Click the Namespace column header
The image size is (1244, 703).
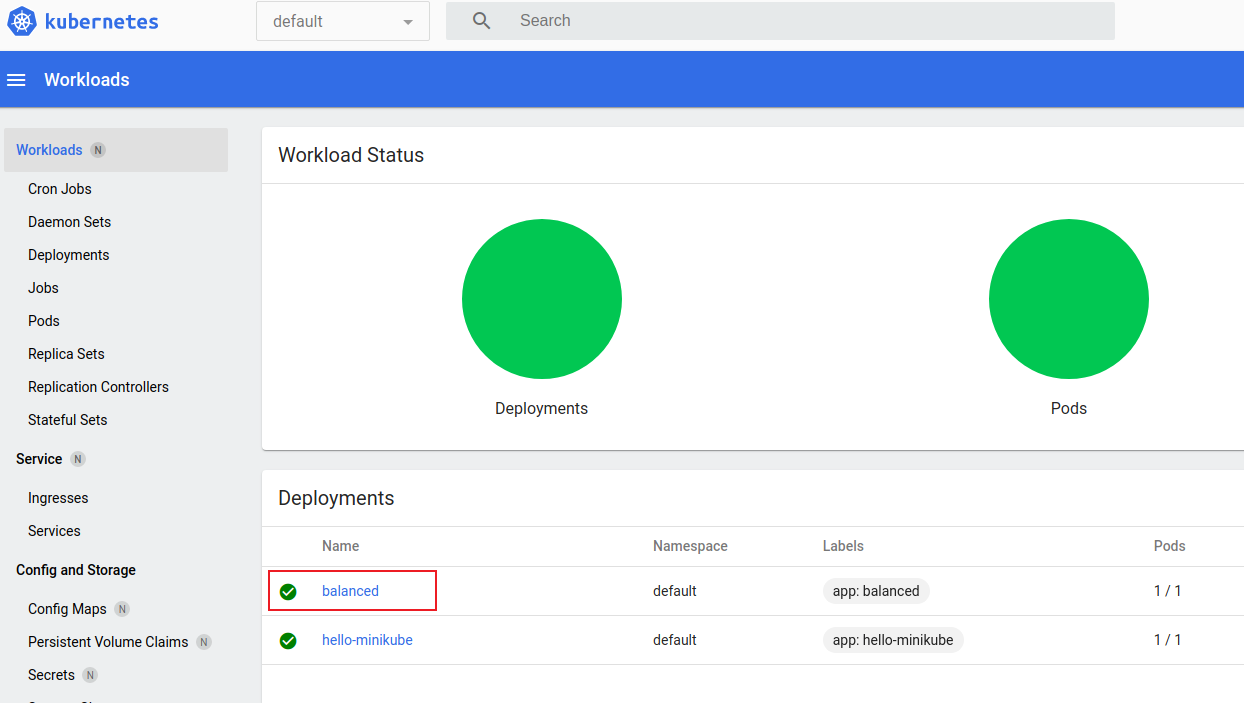click(690, 546)
